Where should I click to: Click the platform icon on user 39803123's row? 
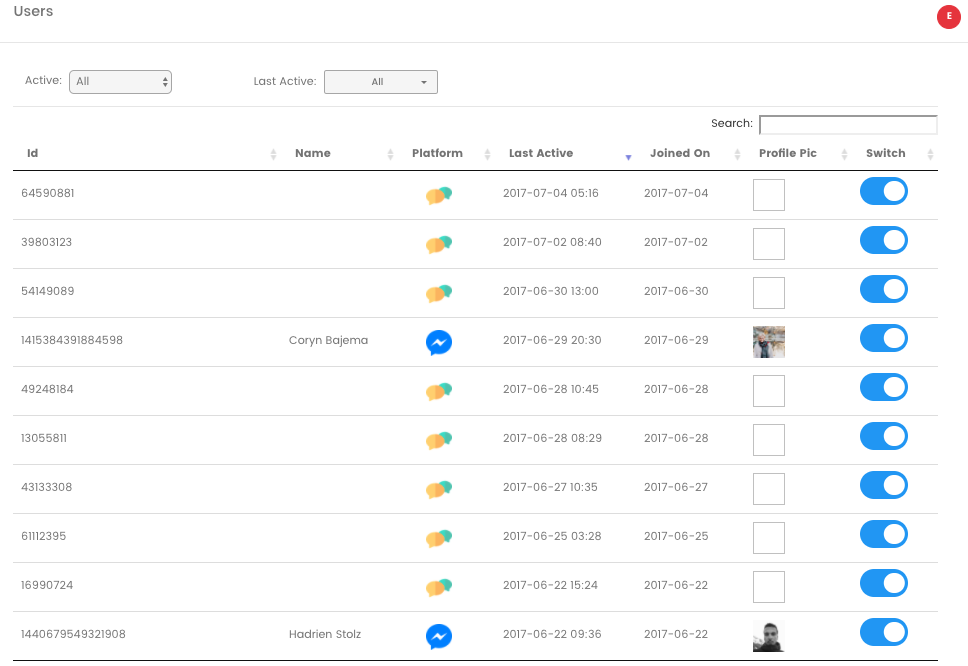(438, 244)
